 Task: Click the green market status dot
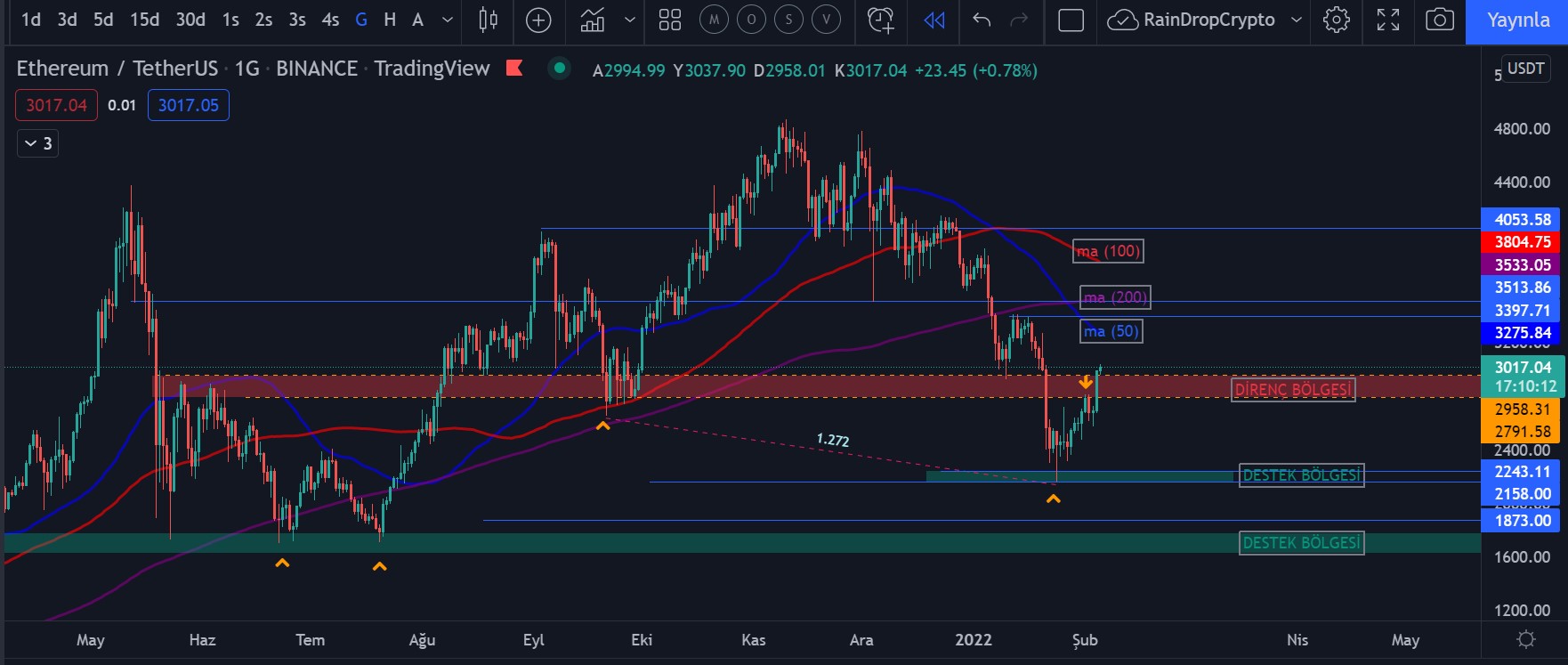pyautogui.click(x=559, y=68)
